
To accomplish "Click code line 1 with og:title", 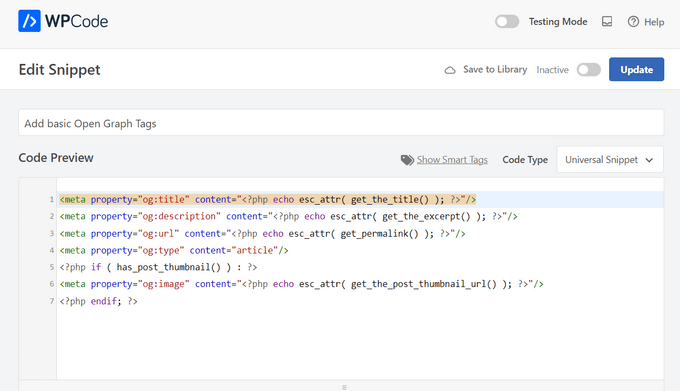I will click(268, 199).
